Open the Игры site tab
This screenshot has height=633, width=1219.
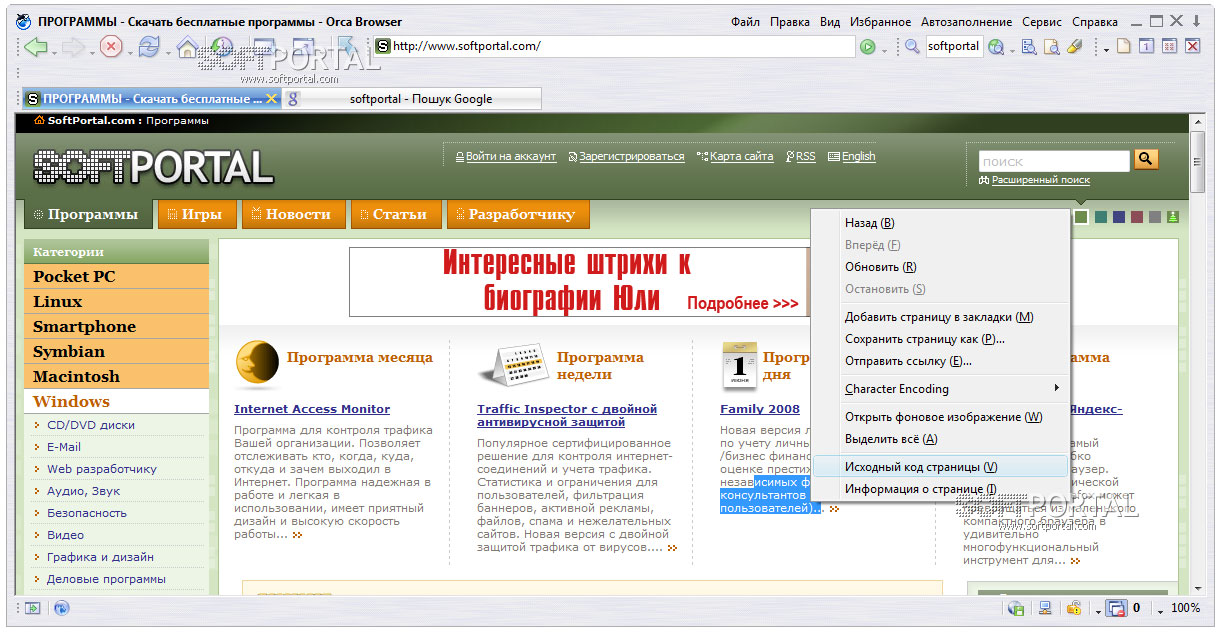[196, 214]
